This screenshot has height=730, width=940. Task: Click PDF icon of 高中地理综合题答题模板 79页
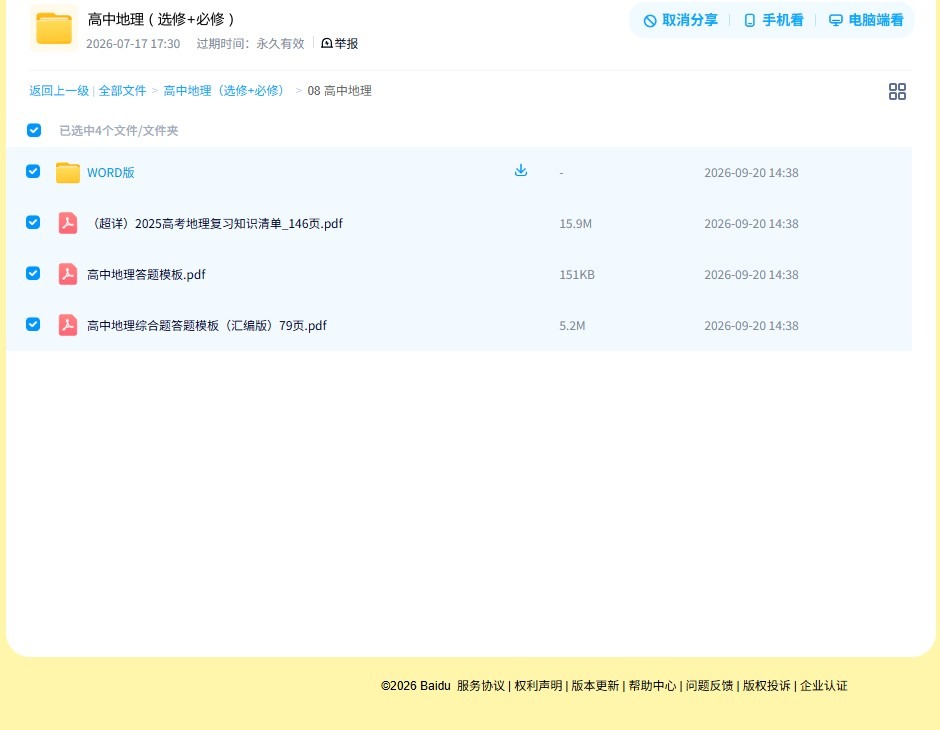click(68, 325)
